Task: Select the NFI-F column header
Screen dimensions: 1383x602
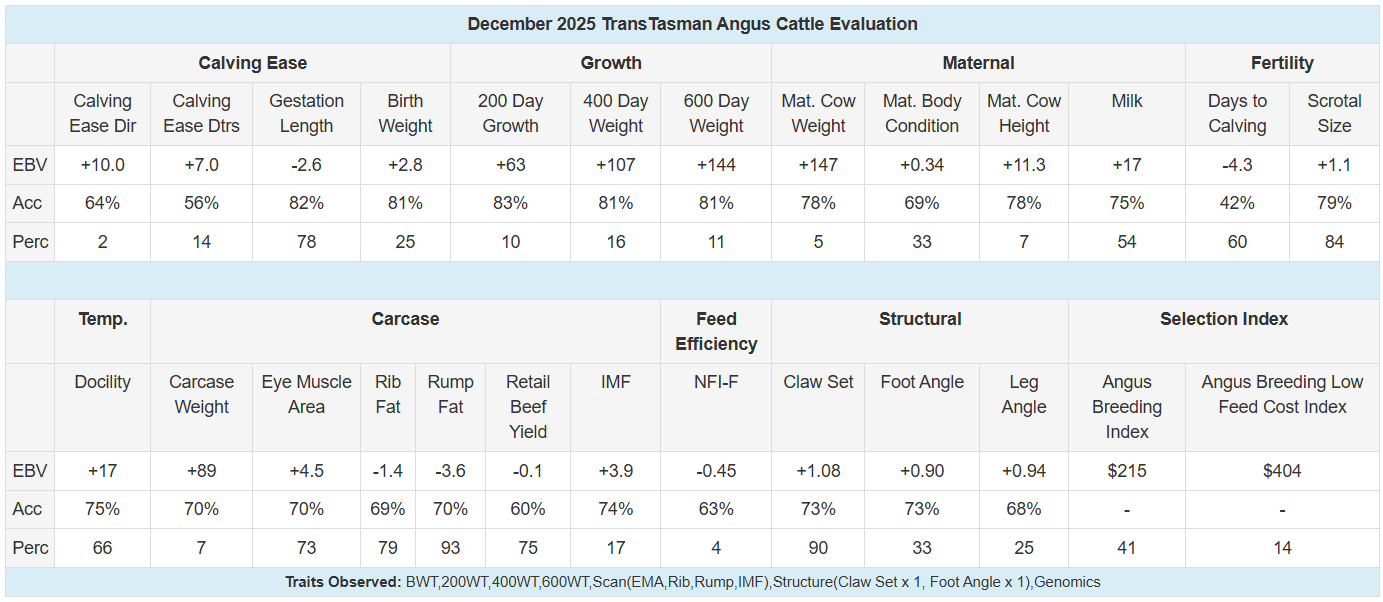Action: [x=716, y=382]
